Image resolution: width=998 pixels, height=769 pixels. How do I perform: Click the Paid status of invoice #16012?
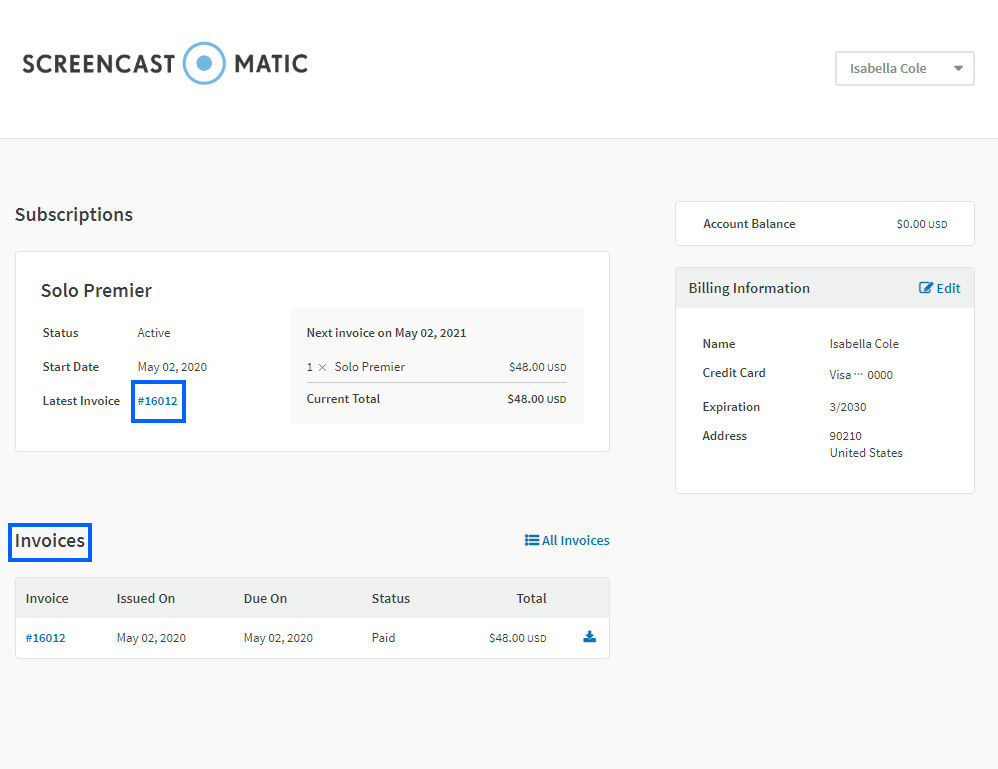pos(383,638)
